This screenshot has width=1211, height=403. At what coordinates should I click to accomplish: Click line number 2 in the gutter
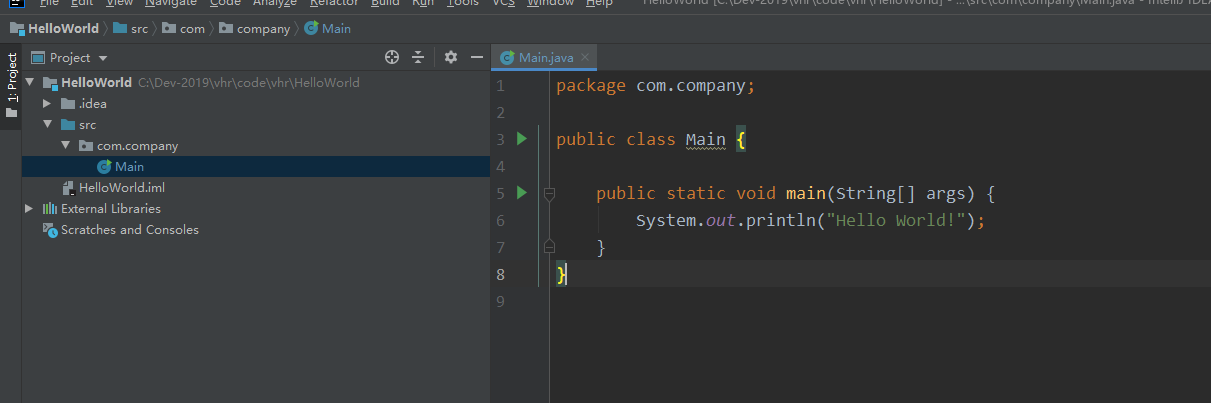(500, 113)
